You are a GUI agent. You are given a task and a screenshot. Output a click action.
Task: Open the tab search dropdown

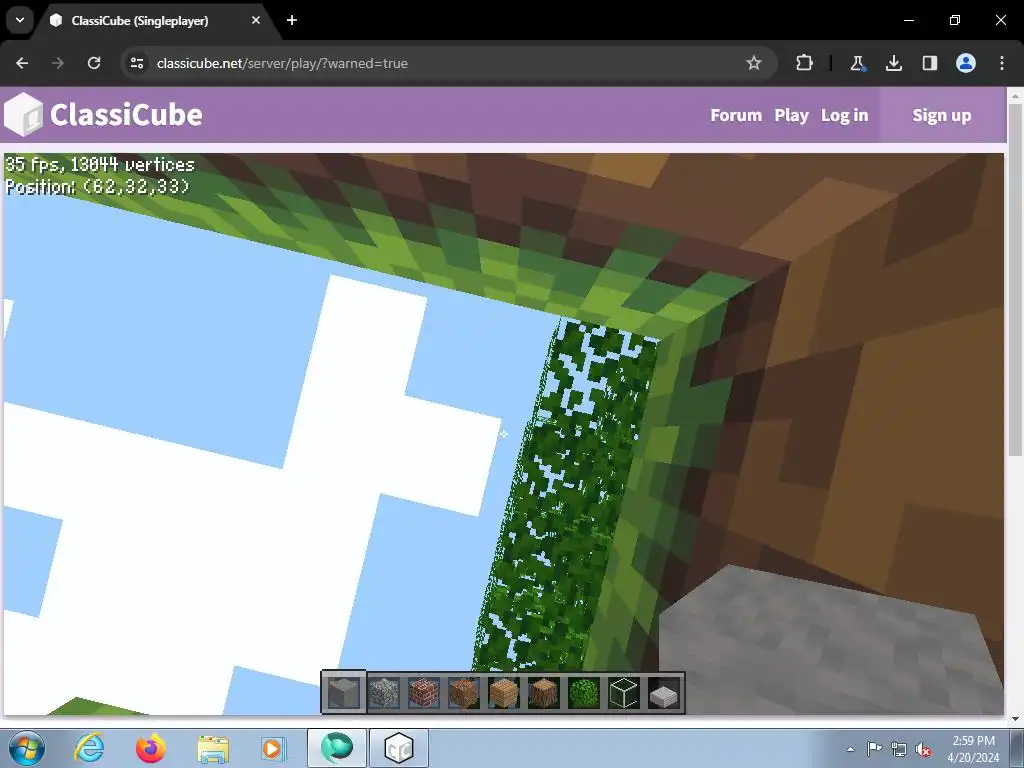20,20
